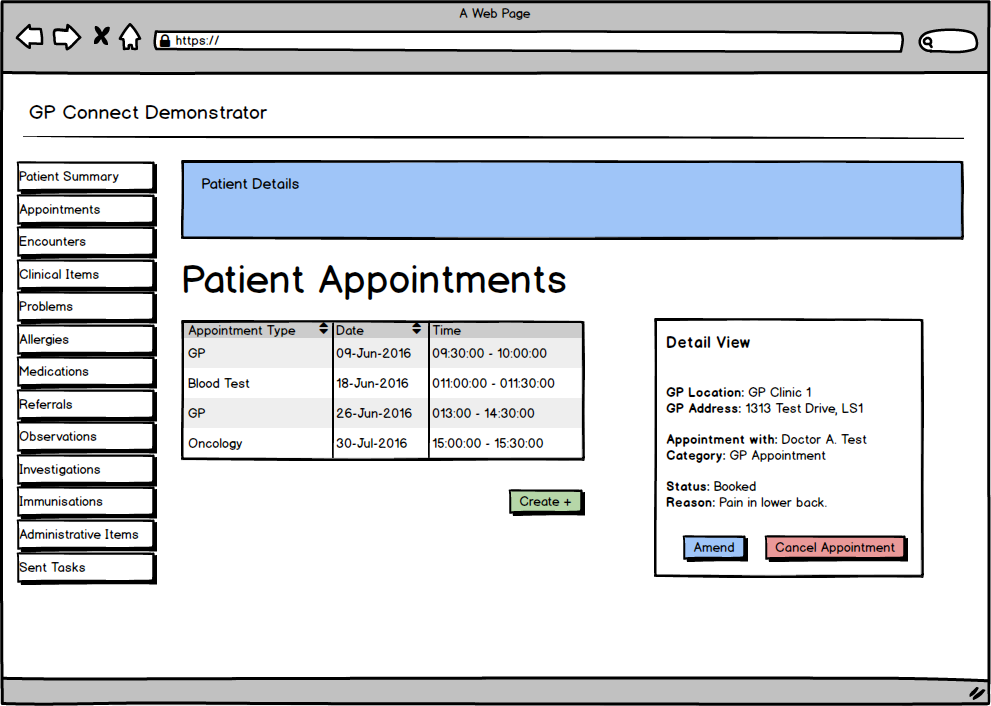The height and width of the screenshot is (706, 991).
Task: Go to homepage using the home icon
Action: (x=131, y=36)
